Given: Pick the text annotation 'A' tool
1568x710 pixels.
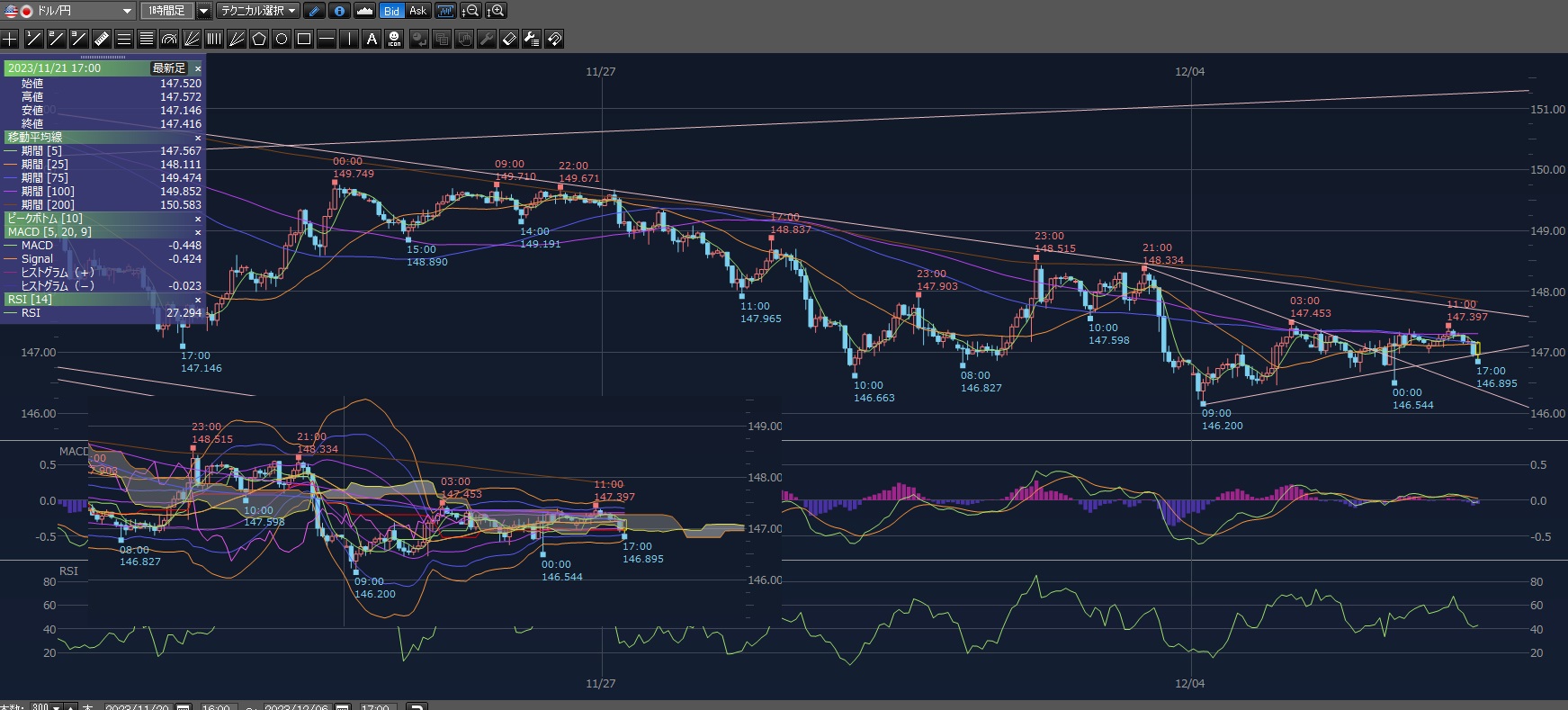Looking at the screenshot, I should (x=372, y=39).
